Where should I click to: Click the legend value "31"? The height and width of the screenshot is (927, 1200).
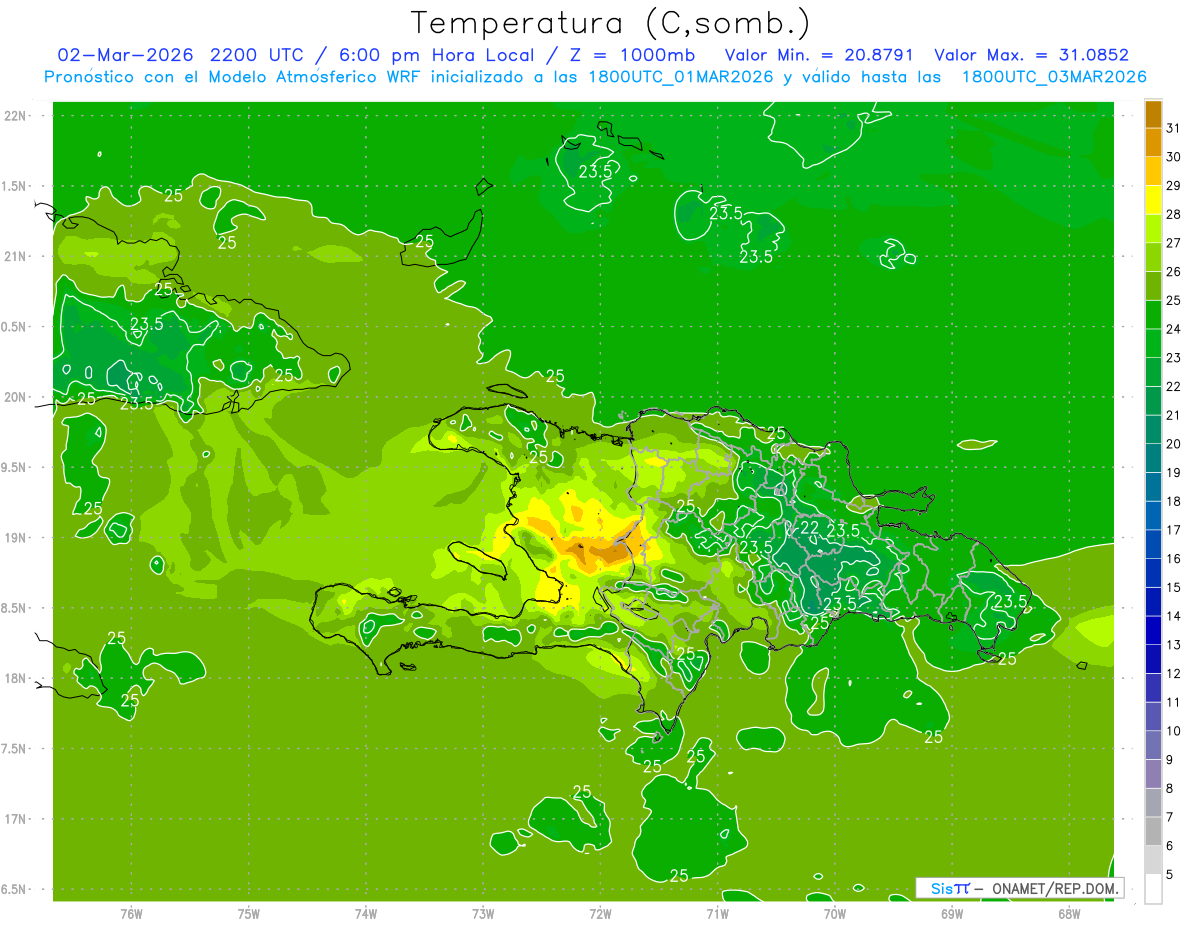point(1173,128)
